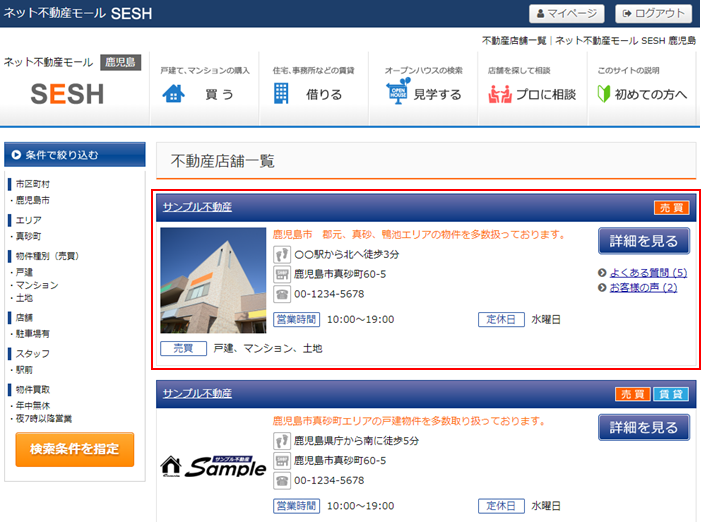Open マイページ from the header
The image size is (701, 522).
567,13
